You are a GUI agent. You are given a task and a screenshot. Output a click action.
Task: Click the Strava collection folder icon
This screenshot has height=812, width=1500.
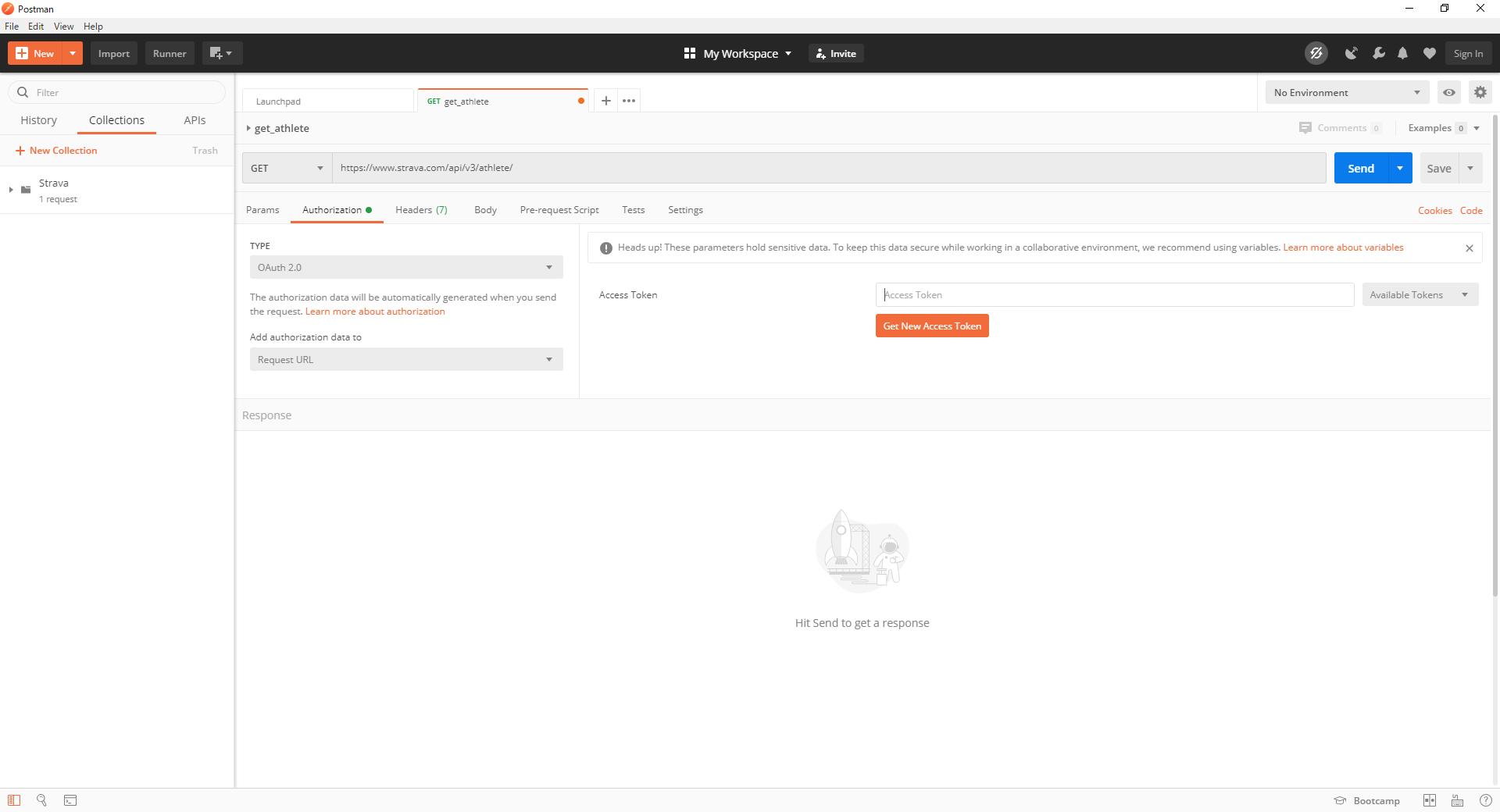(26, 190)
